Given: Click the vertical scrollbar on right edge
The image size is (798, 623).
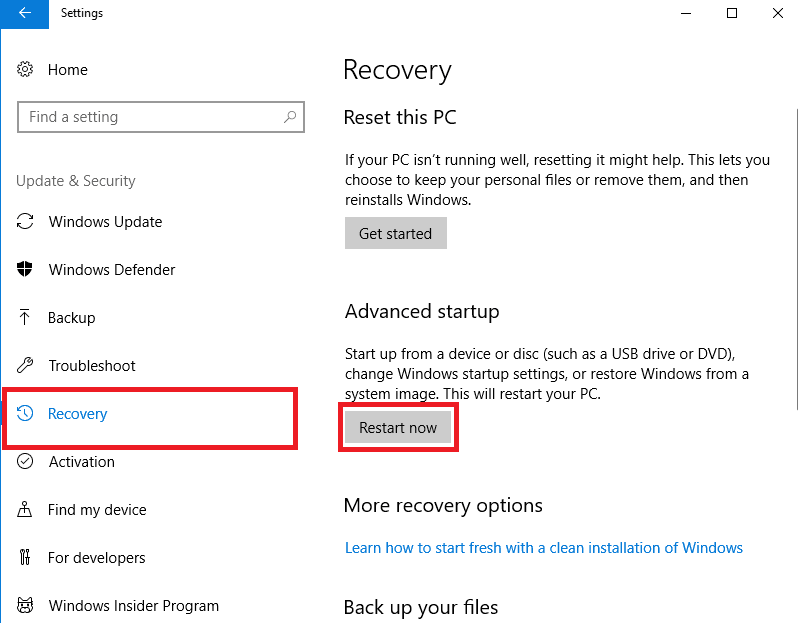Looking at the screenshot, I should (x=796, y=259).
